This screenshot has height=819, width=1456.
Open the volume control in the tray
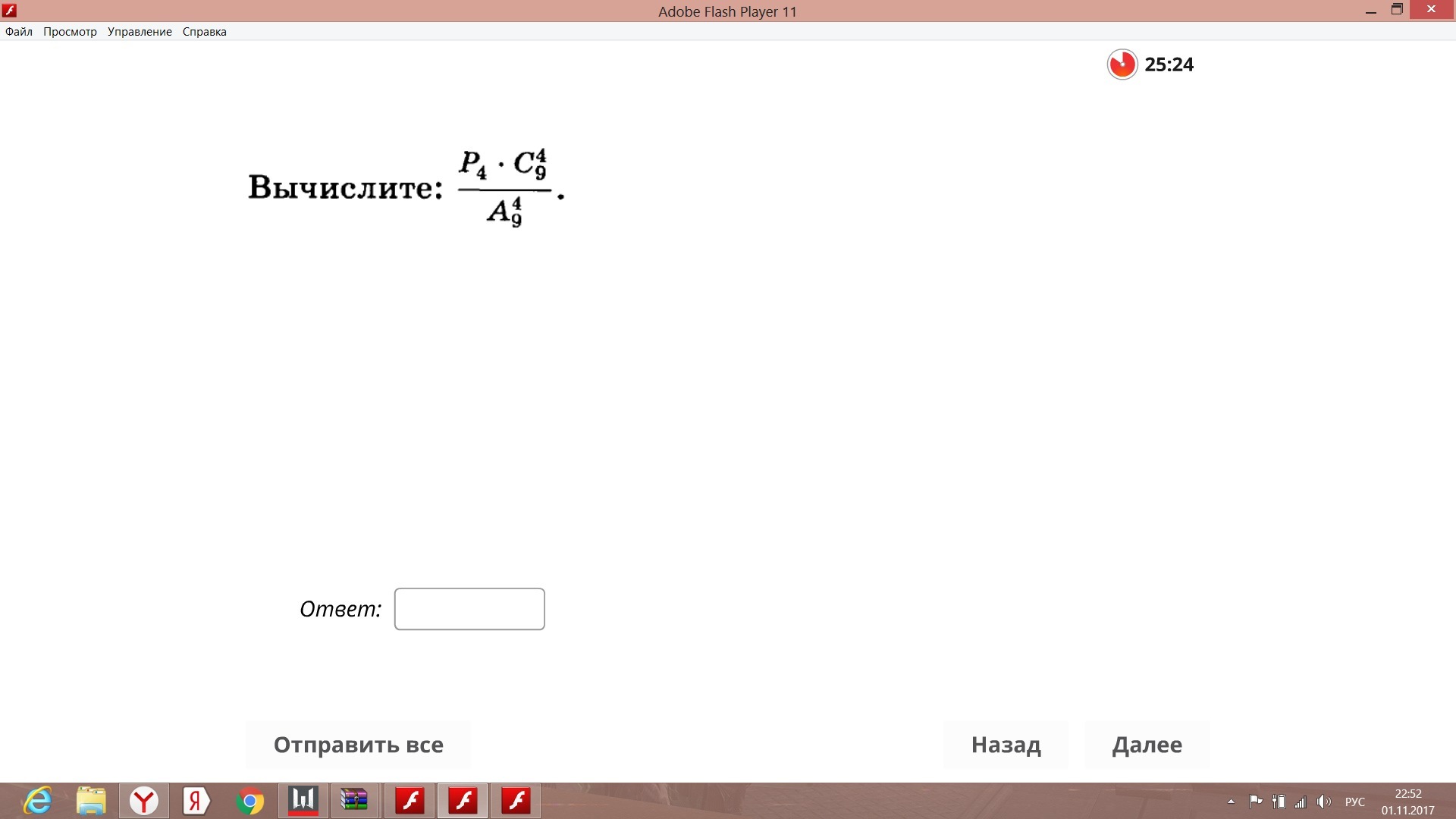pos(1324,802)
